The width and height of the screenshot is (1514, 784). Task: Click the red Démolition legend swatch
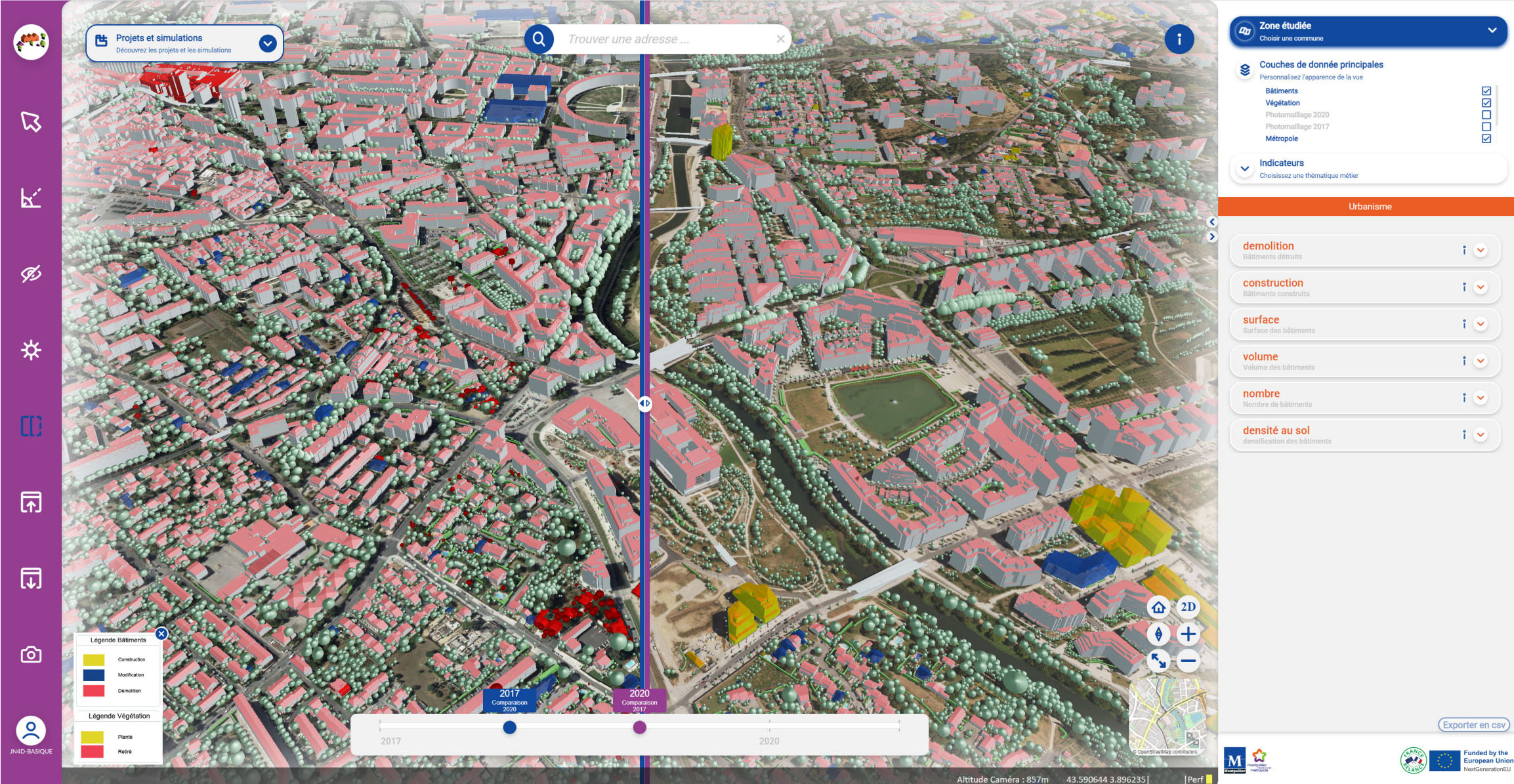pyautogui.click(x=94, y=691)
